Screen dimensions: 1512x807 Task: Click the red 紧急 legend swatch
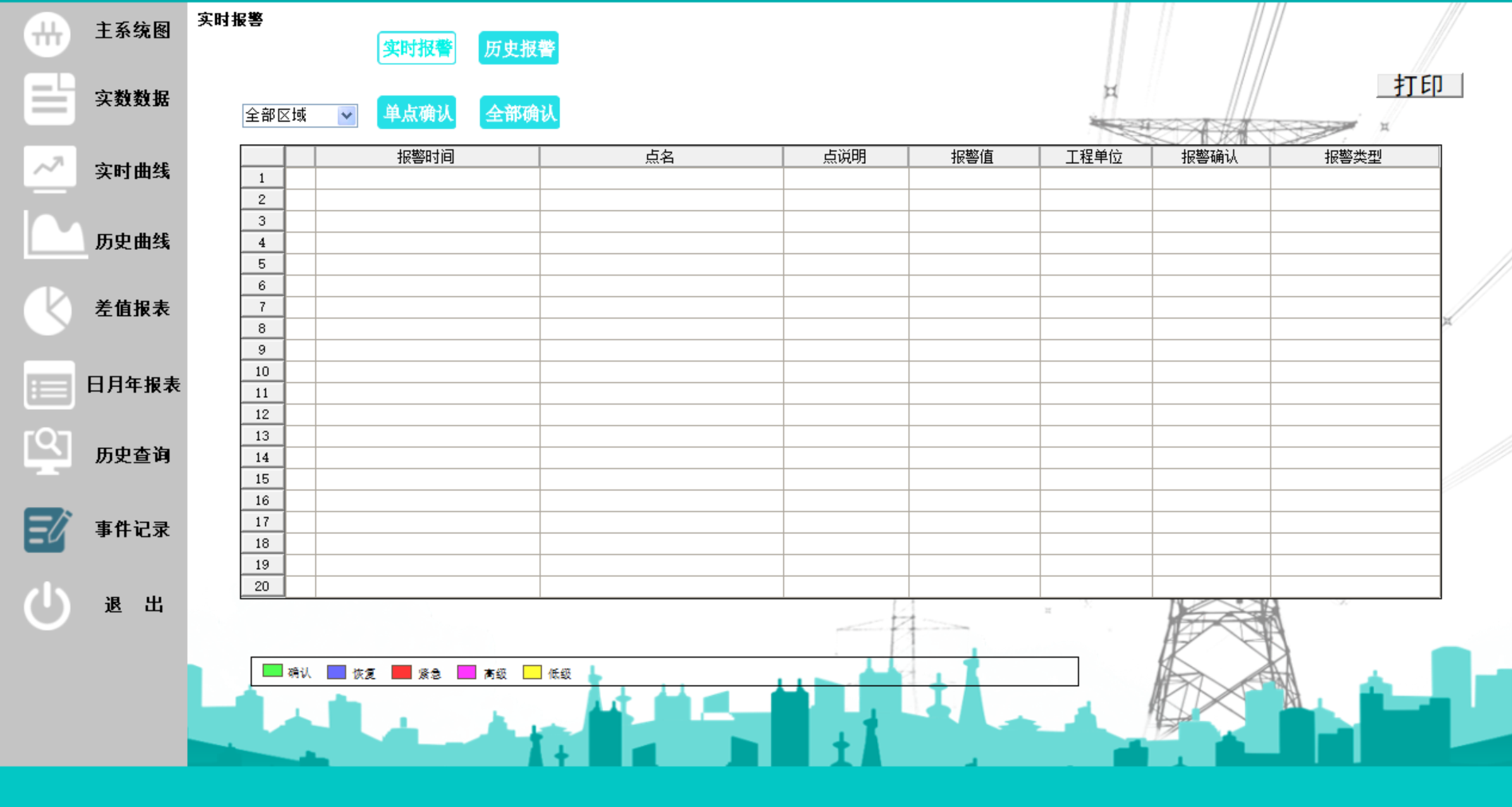[400, 672]
